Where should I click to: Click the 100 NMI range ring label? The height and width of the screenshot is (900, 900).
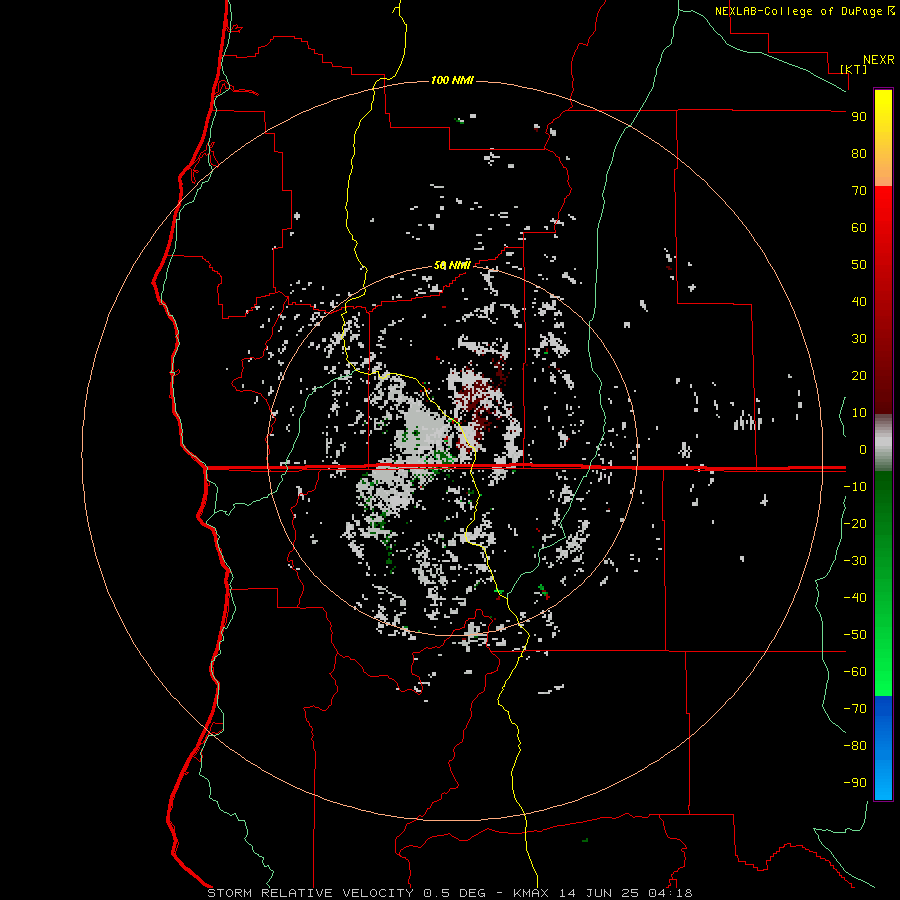[x=452, y=80]
